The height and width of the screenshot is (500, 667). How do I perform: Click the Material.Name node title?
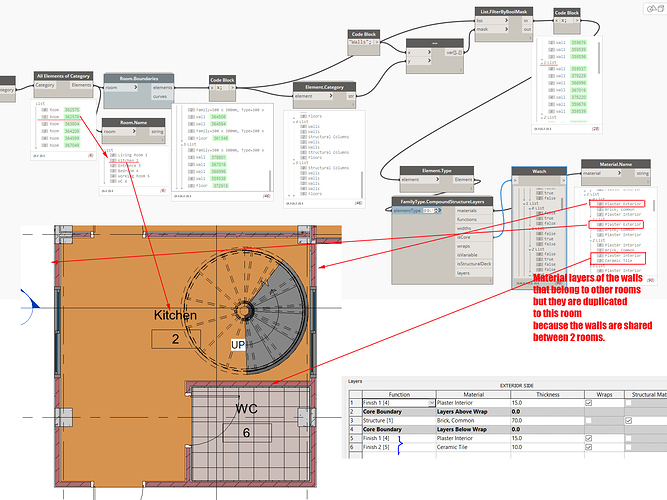(x=616, y=164)
